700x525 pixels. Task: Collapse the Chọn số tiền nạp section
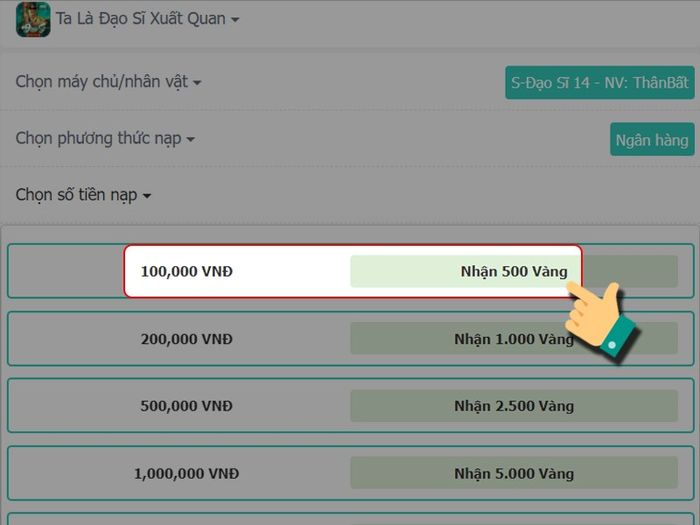click(83, 195)
